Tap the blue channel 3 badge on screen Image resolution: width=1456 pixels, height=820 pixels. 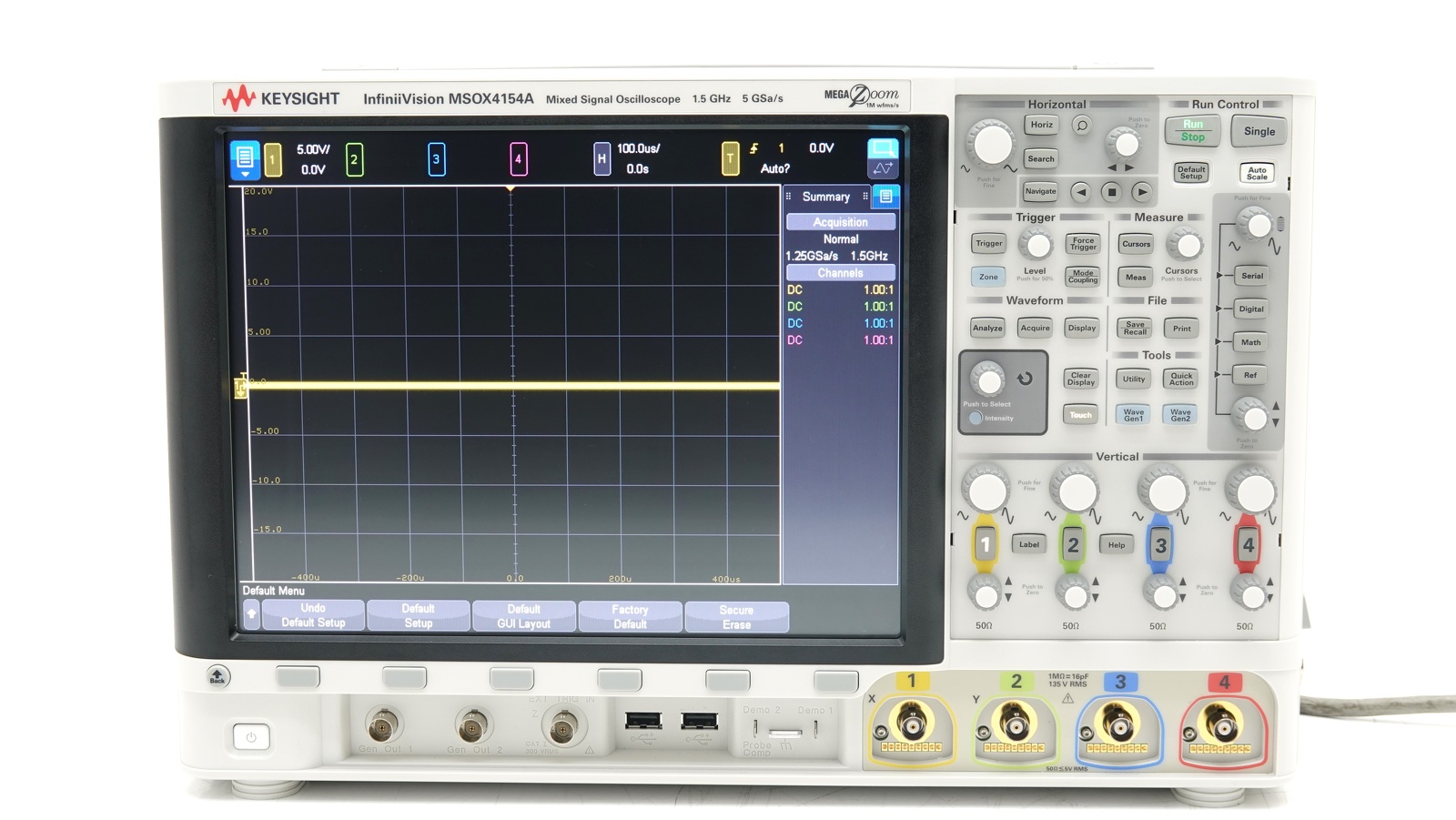tap(436, 160)
